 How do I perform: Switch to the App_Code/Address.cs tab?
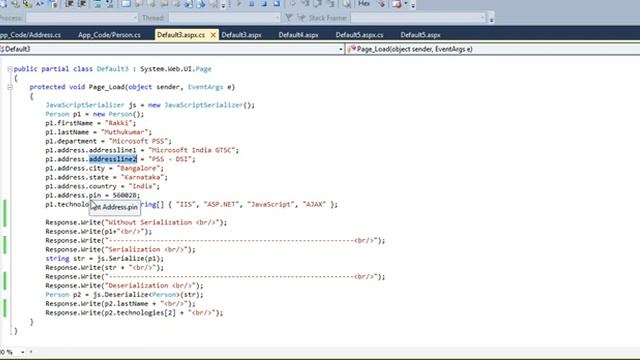(29, 35)
